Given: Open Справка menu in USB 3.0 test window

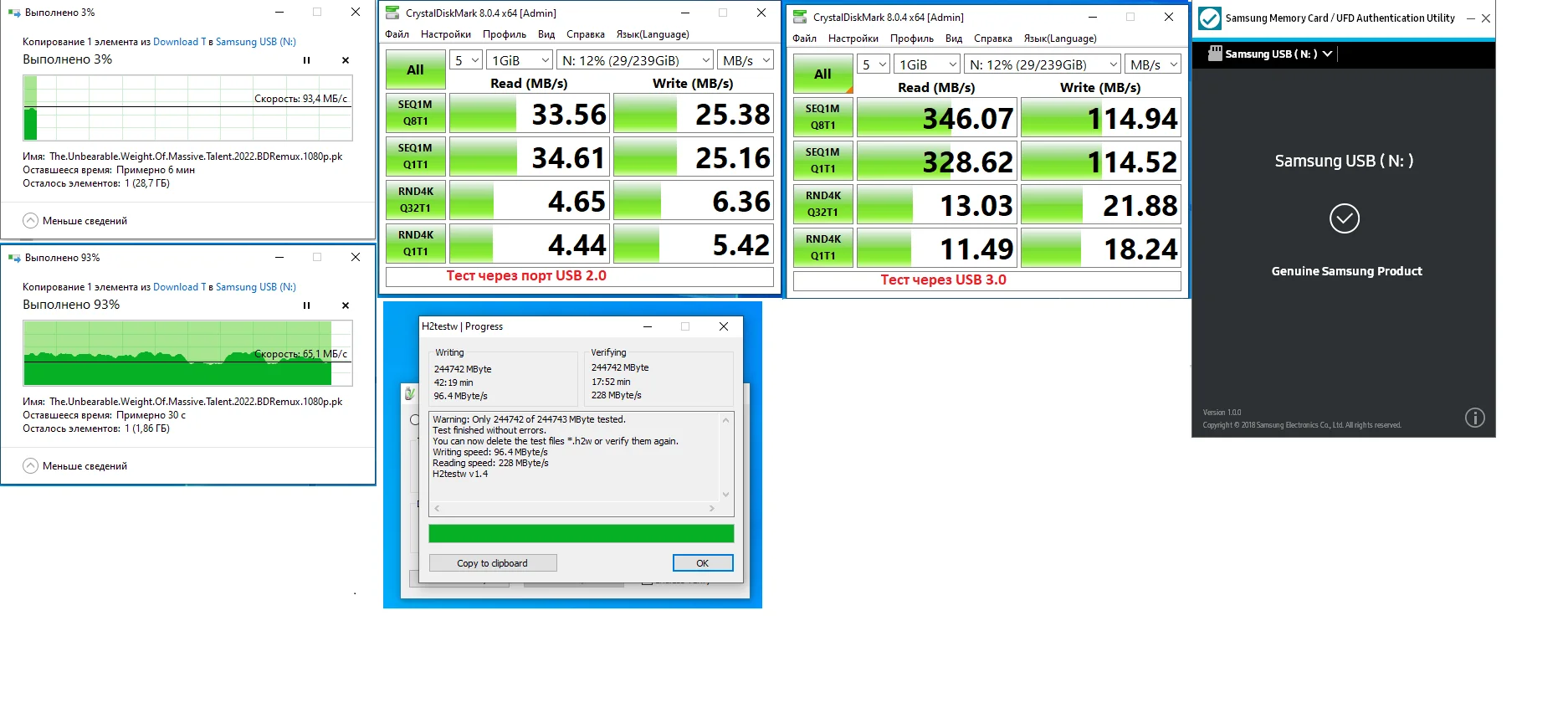Looking at the screenshot, I should coord(993,38).
